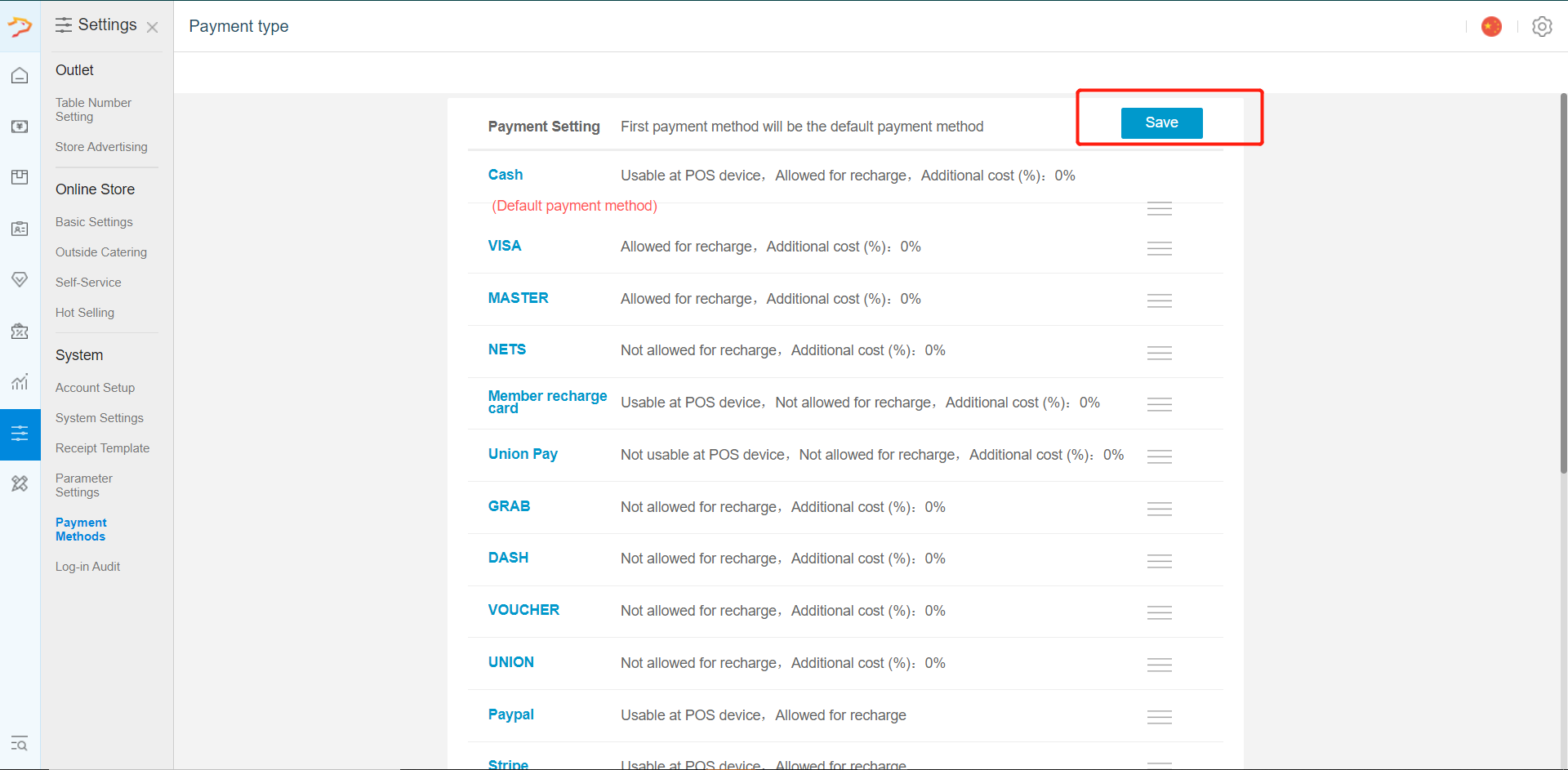Click the reorder handle for Paypal row
Screen dimensions: 1568x770
tap(1159, 717)
